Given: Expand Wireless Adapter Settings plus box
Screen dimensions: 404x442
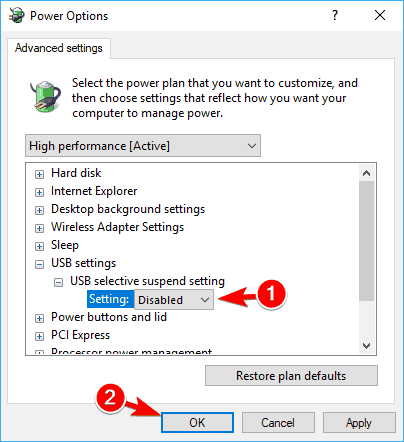Looking at the screenshot, I should tap(39, 228).
